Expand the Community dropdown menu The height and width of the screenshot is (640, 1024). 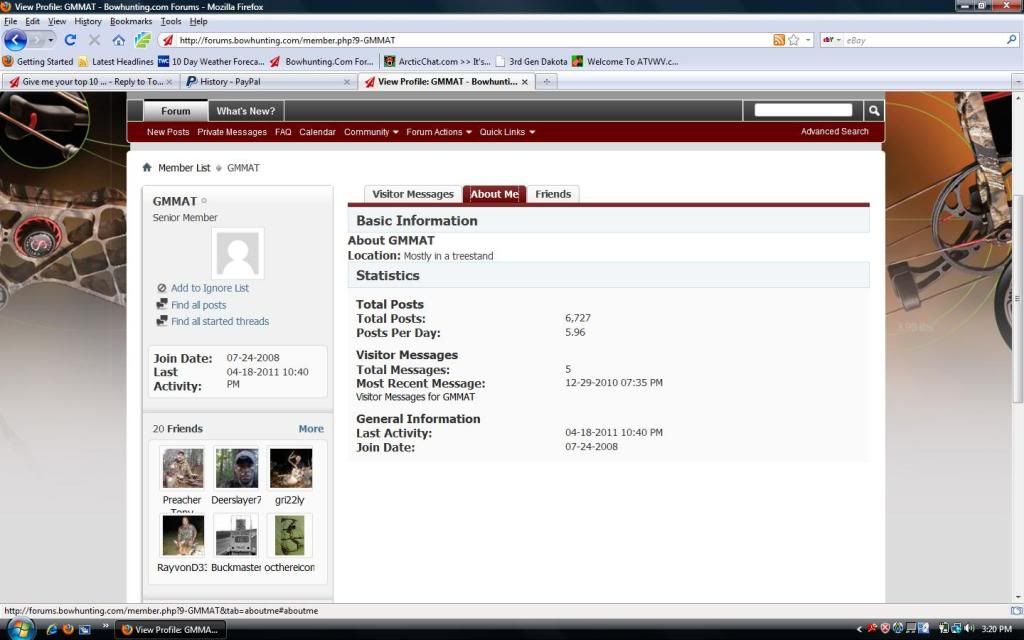pyautogui.click(x=371, y=132)
